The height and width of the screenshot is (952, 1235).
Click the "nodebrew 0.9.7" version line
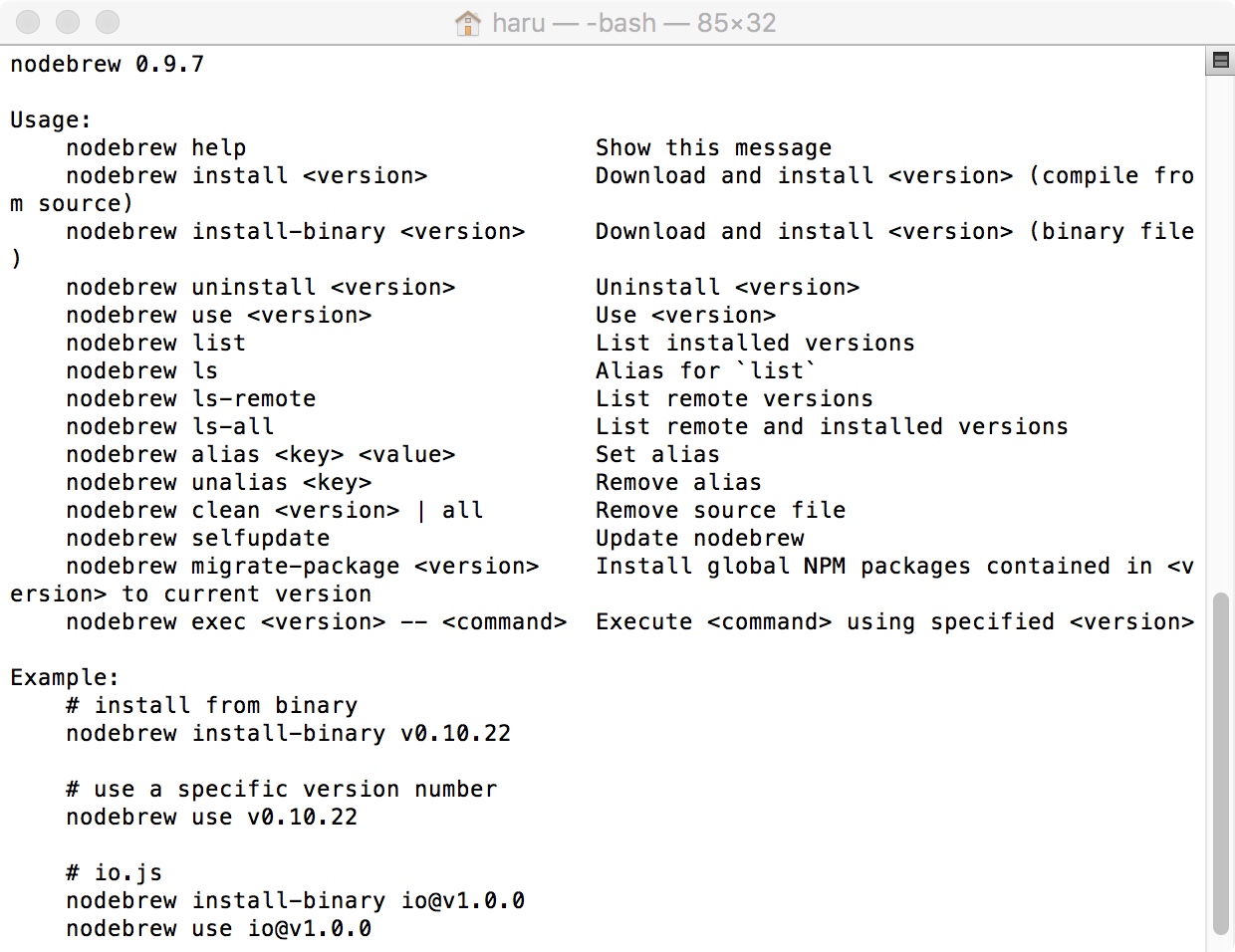pos(108,65)
